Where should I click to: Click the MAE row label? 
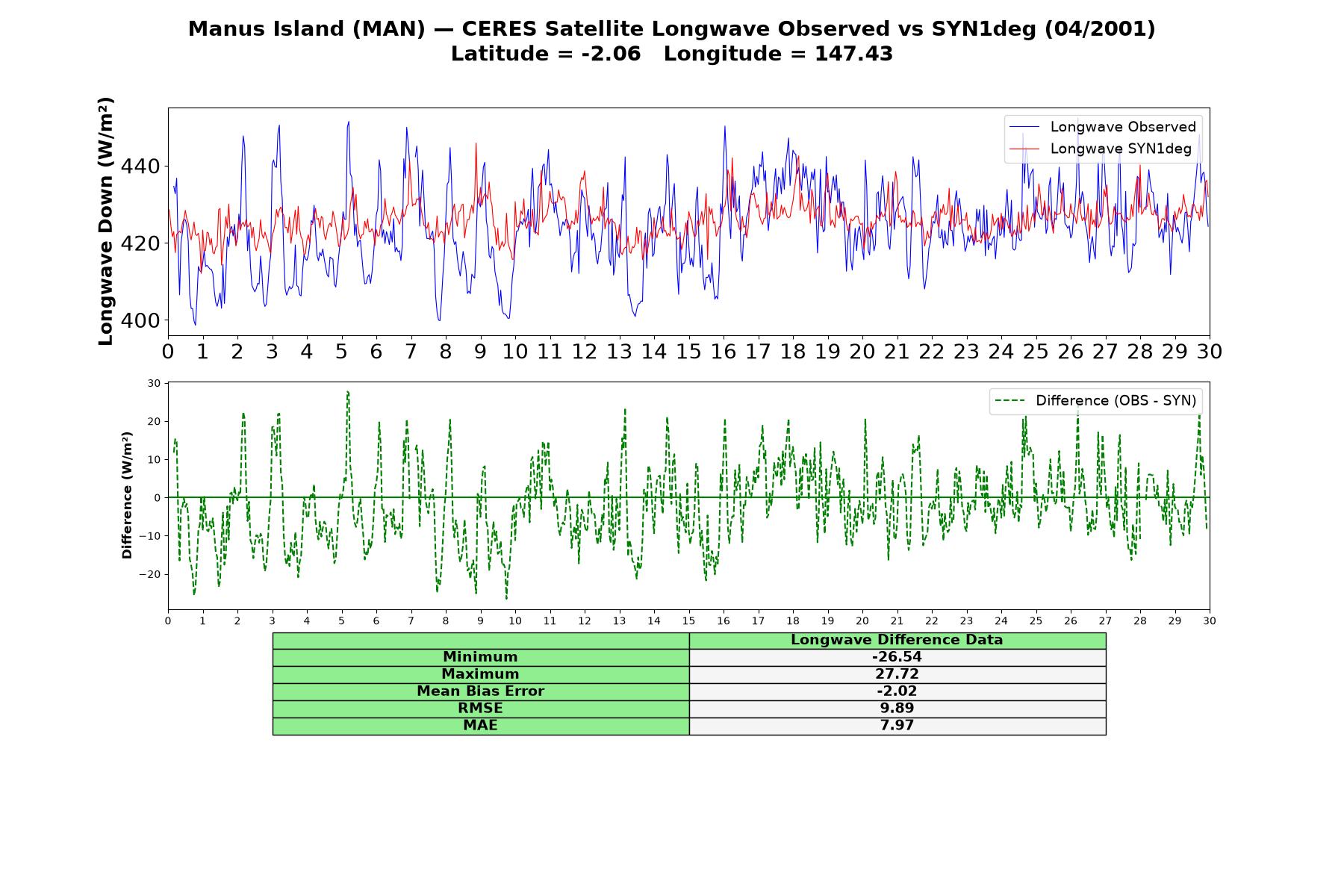pos(480,726)
